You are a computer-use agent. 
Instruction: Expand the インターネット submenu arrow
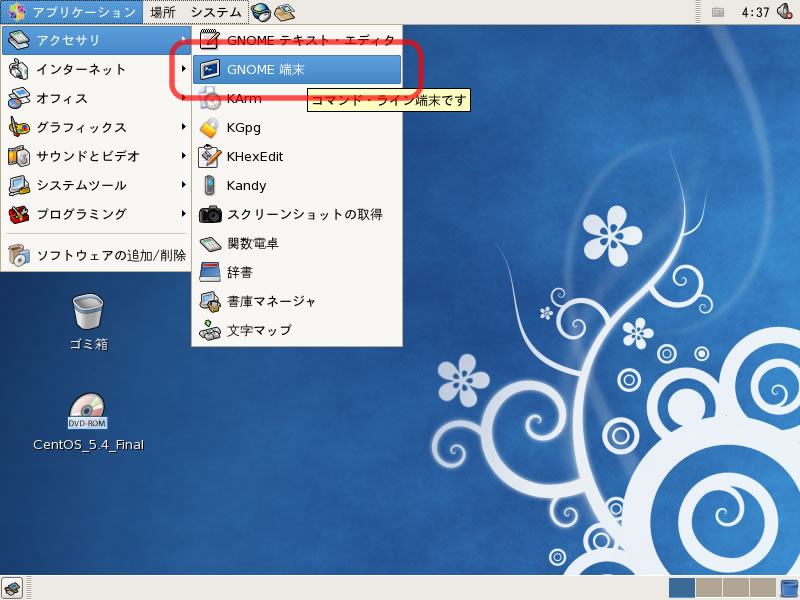click(184, 68)
